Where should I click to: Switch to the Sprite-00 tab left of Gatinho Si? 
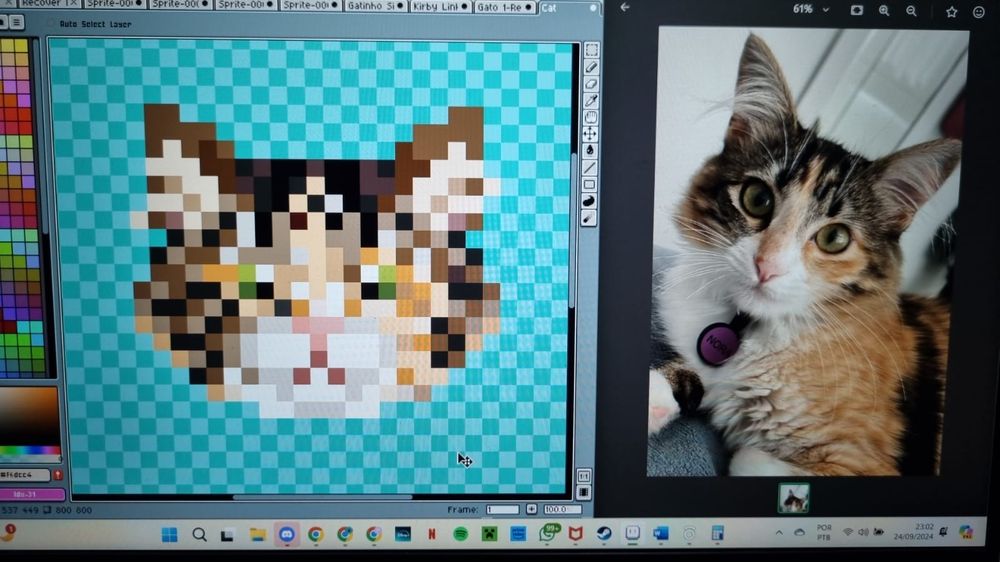coord(310,5)
